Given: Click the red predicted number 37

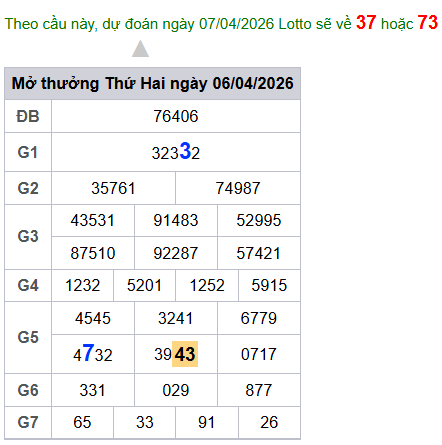Looking at the screenshot, I should point(366,23).
